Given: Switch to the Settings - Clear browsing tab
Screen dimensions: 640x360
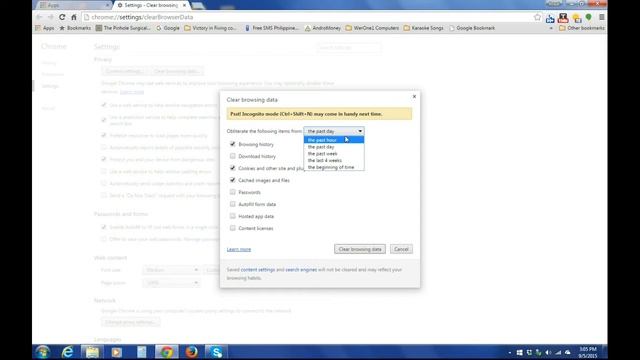Looking at the screenshot, I should click(151, 5).
